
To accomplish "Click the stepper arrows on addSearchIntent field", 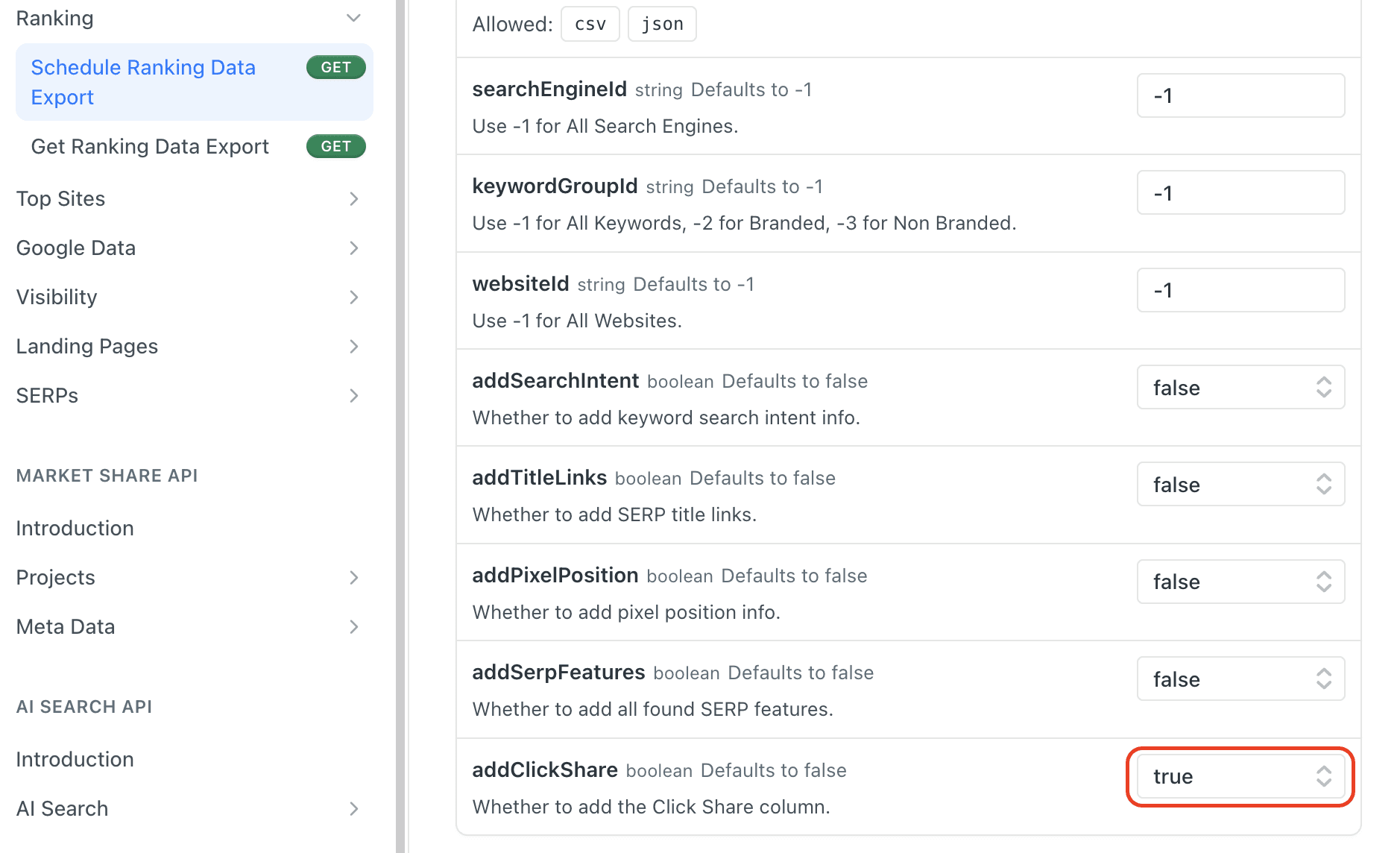I will point(1323,387).
